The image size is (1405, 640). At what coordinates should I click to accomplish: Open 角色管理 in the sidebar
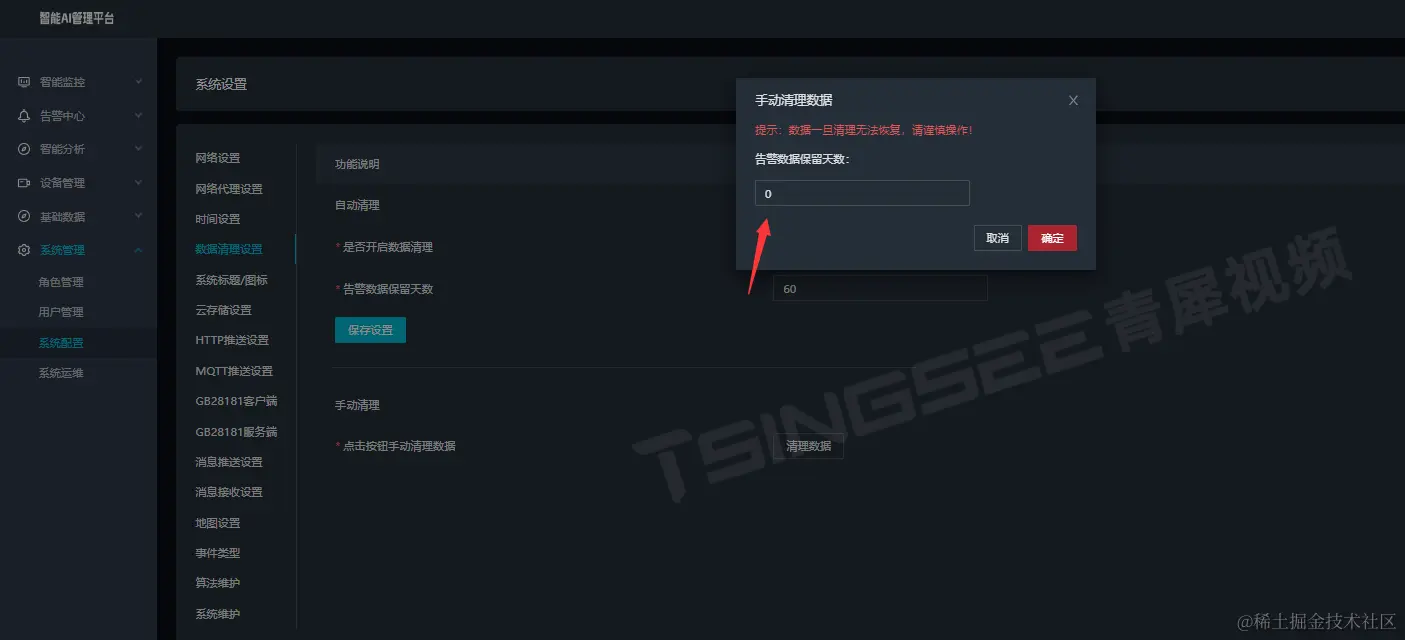point(61,282)
